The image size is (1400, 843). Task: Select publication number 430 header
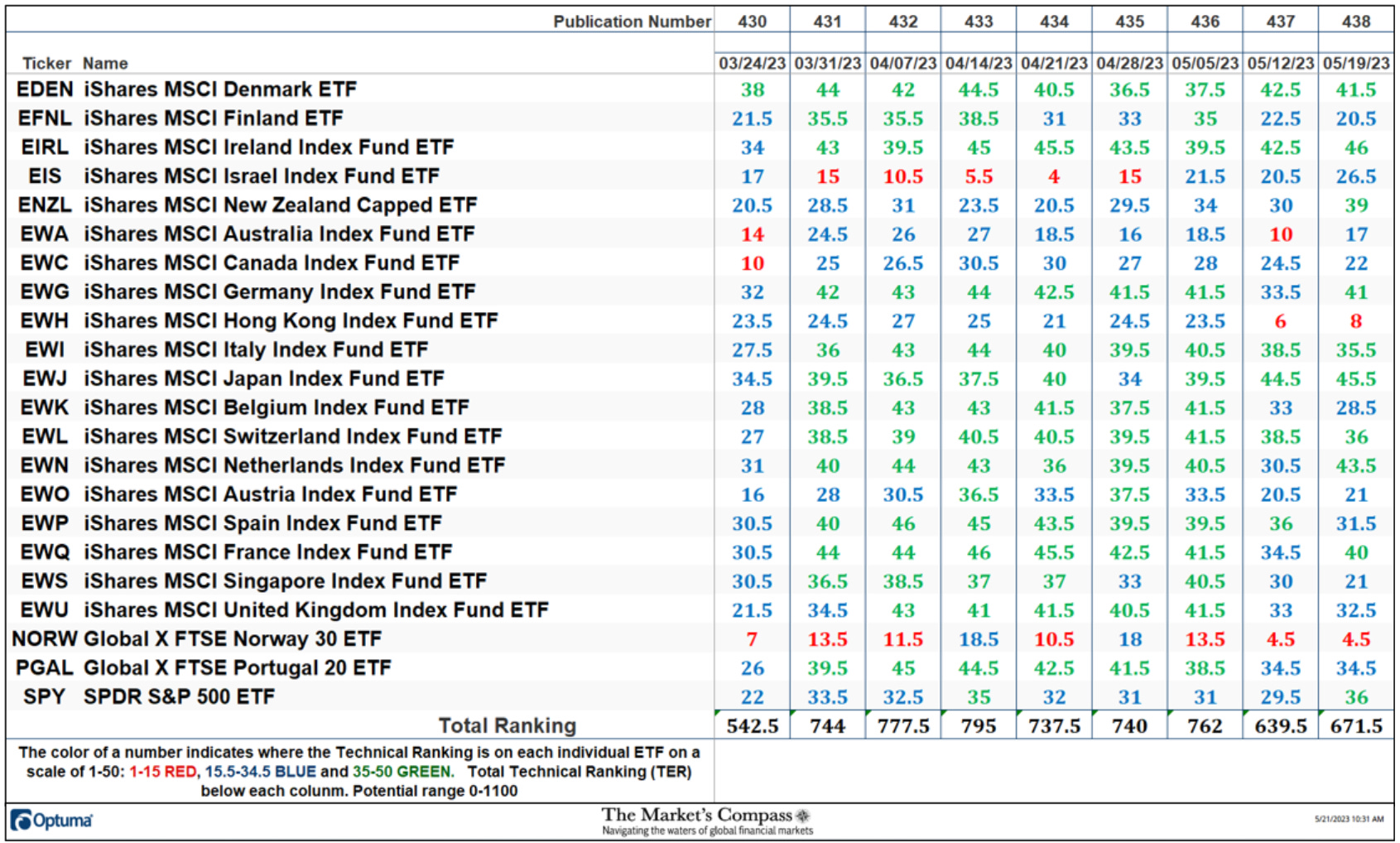point(752,22)
